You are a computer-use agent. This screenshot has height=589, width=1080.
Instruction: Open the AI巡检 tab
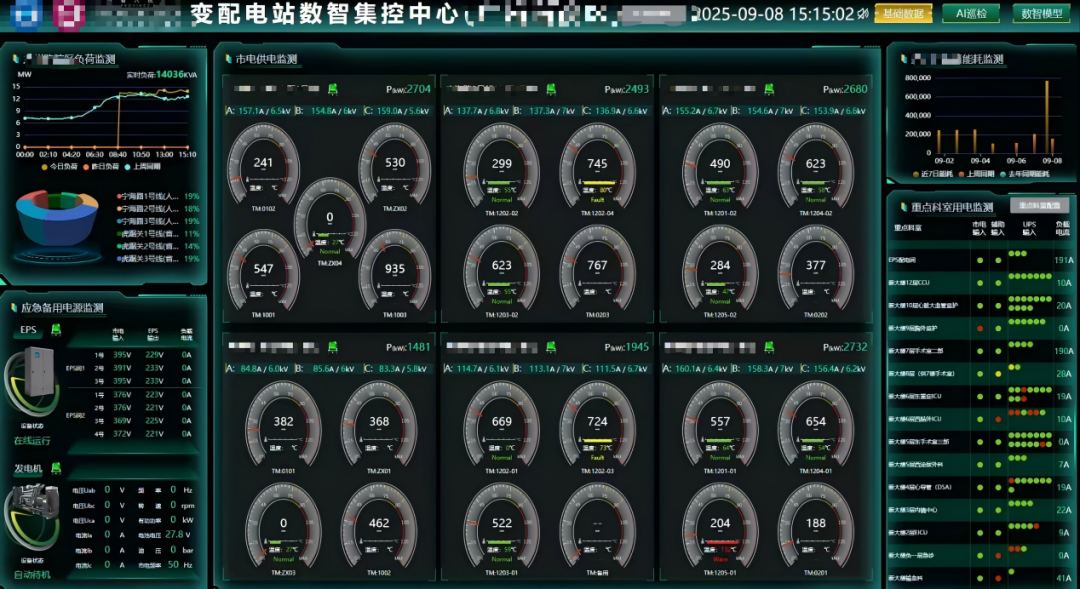click(971, 13)
